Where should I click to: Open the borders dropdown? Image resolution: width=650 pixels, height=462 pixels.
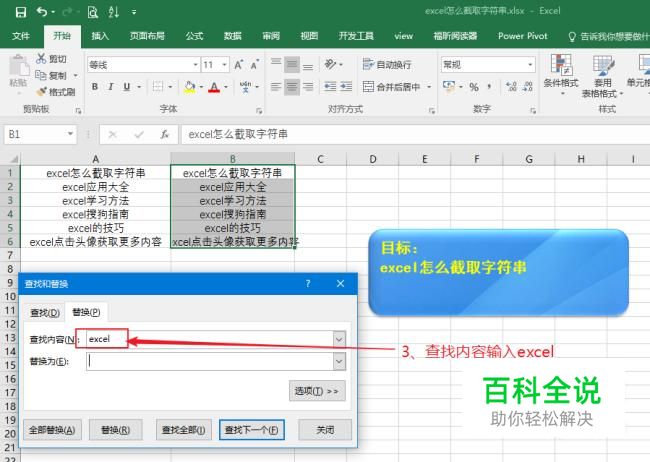coord(170,87)
